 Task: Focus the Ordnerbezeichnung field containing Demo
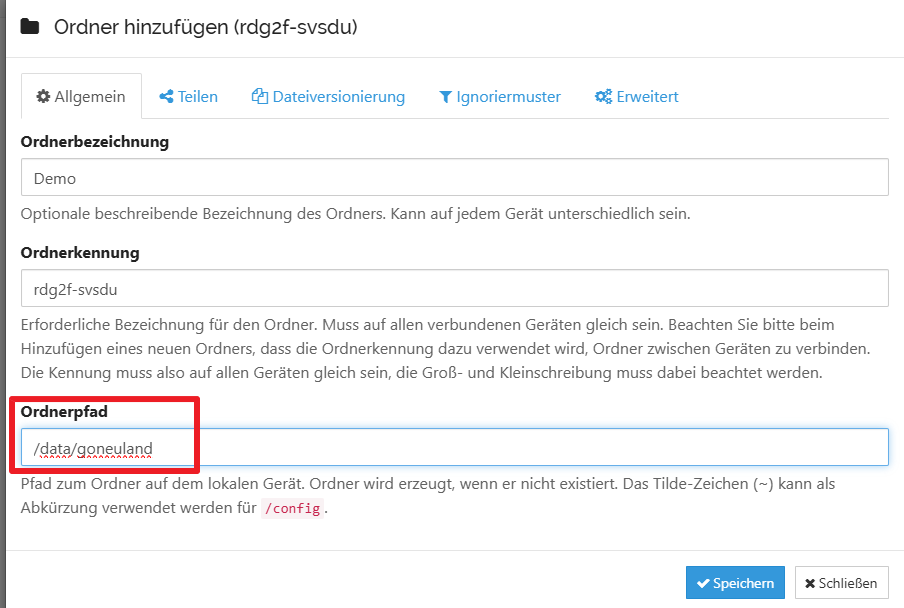click(454, 178)
